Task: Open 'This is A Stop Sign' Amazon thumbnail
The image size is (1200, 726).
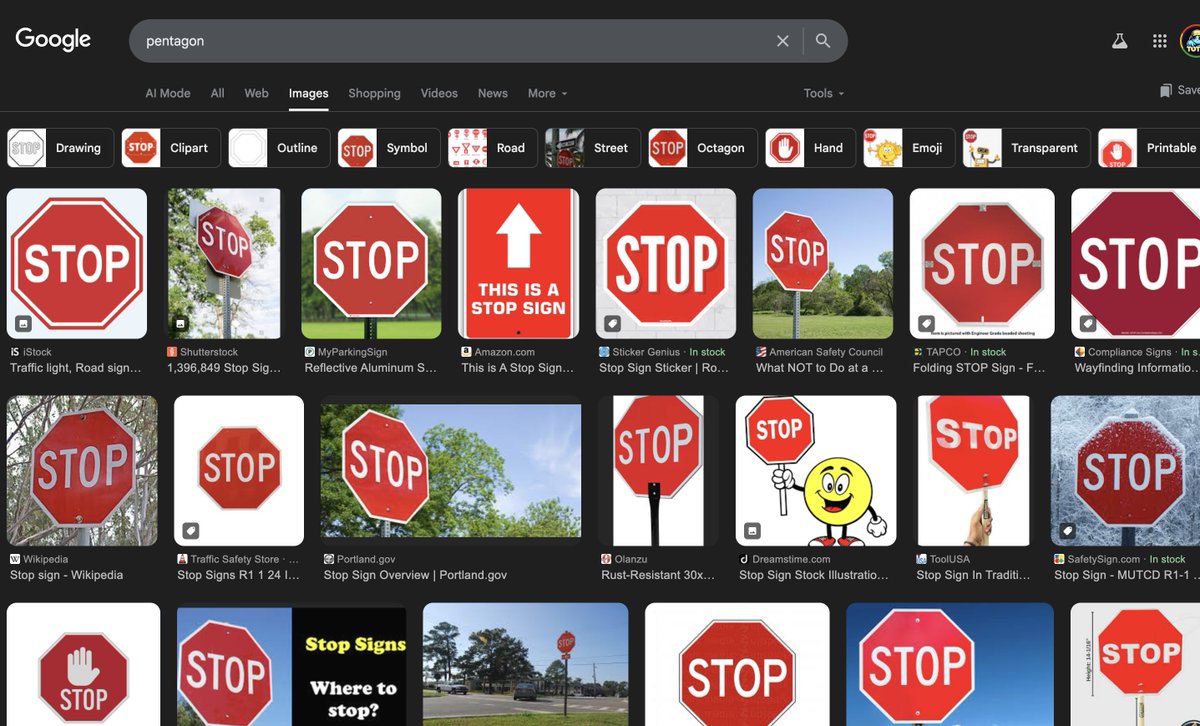Action: (x=518, y=264)
